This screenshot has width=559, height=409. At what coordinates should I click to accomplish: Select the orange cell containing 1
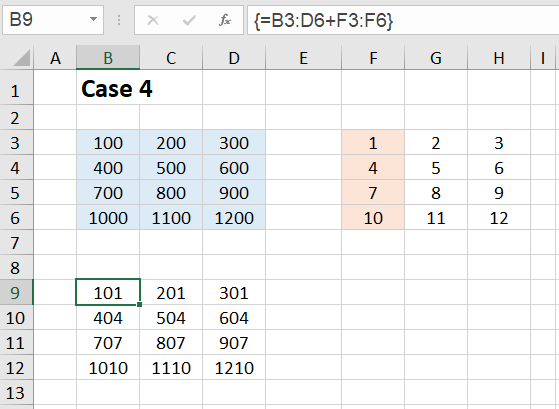coord(373,143)
